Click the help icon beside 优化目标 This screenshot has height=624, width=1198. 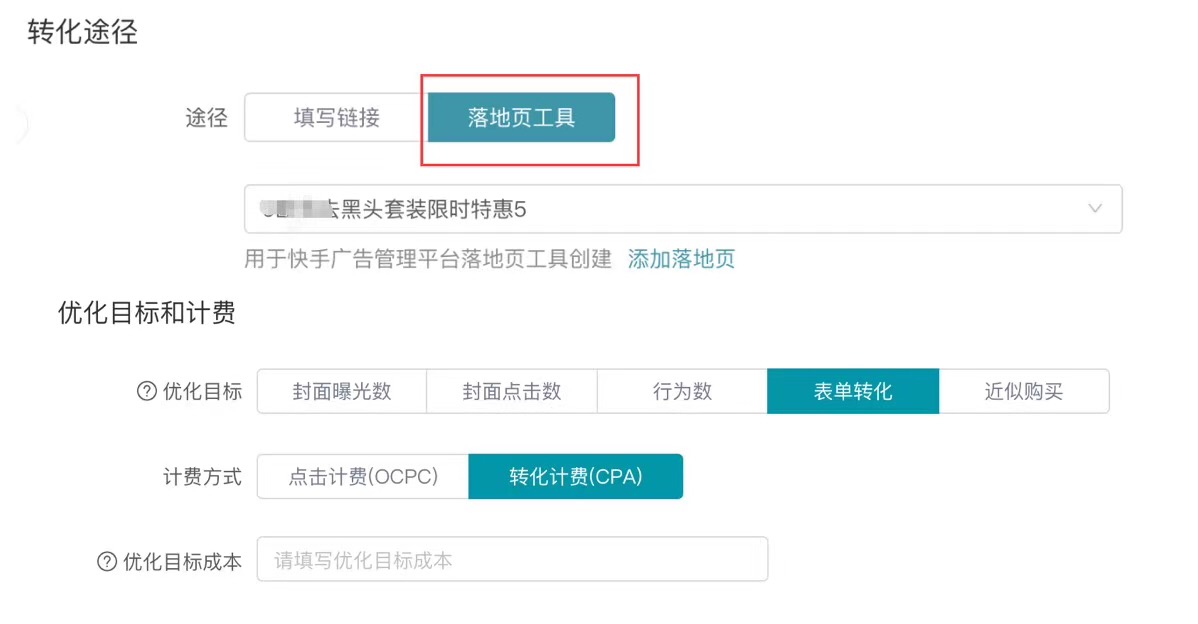146,392
